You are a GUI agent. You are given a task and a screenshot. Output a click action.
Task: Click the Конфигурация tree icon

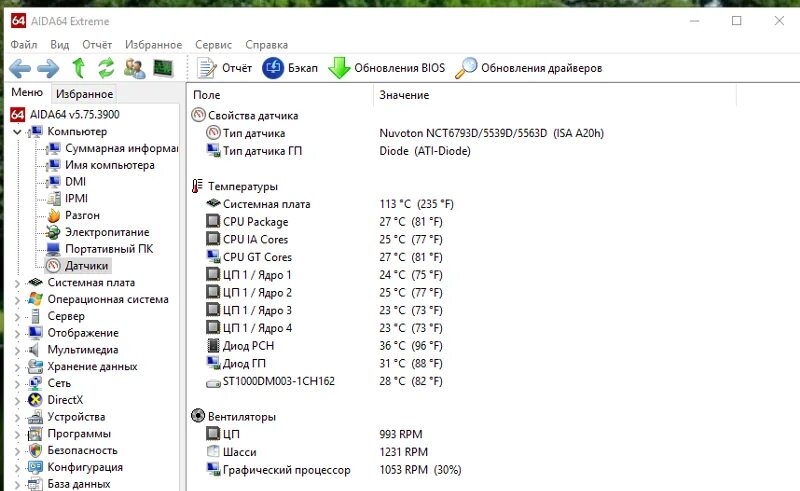click(35, 467)
